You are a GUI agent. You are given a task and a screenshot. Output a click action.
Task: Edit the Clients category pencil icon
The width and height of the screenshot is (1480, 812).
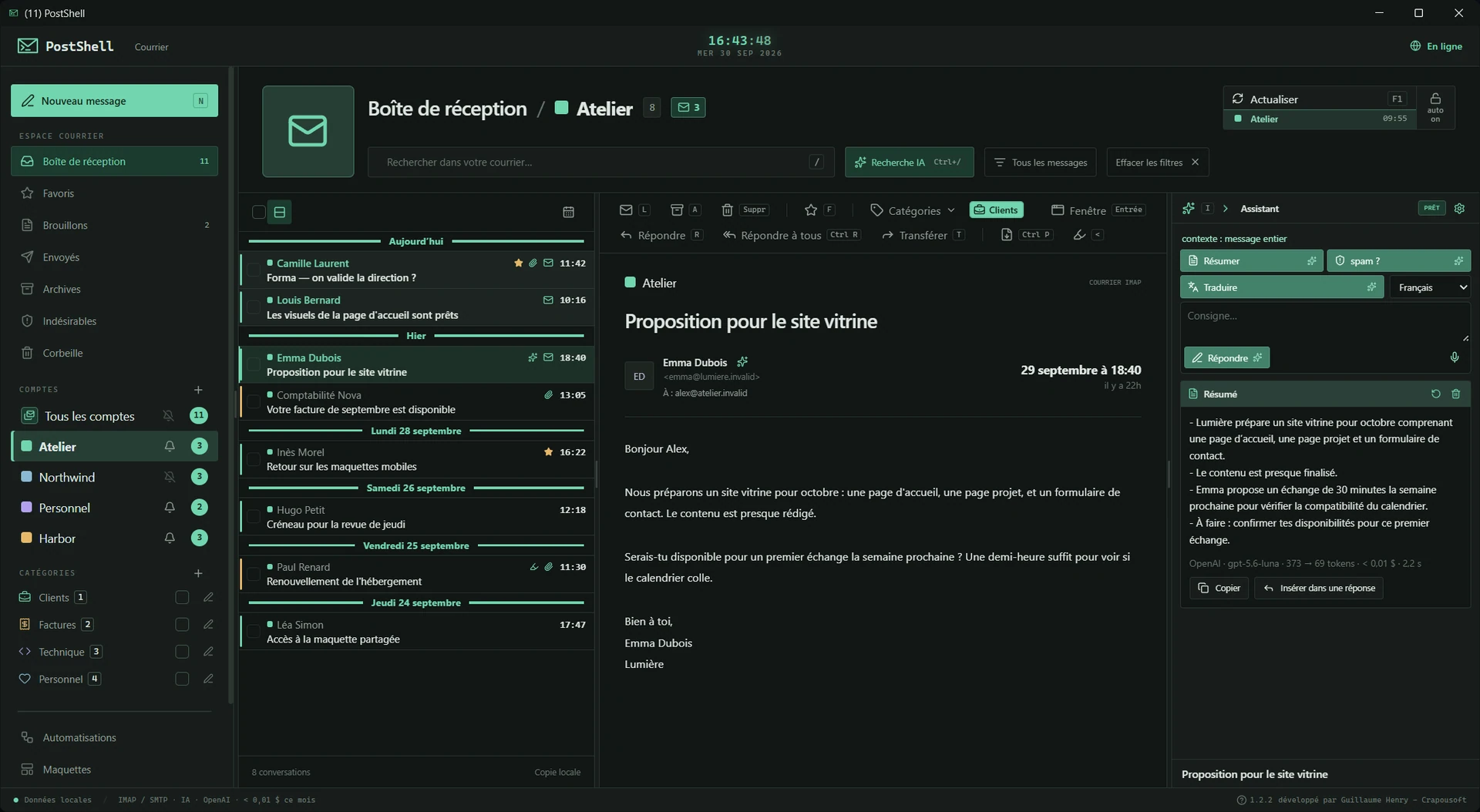tap(208, 597)
